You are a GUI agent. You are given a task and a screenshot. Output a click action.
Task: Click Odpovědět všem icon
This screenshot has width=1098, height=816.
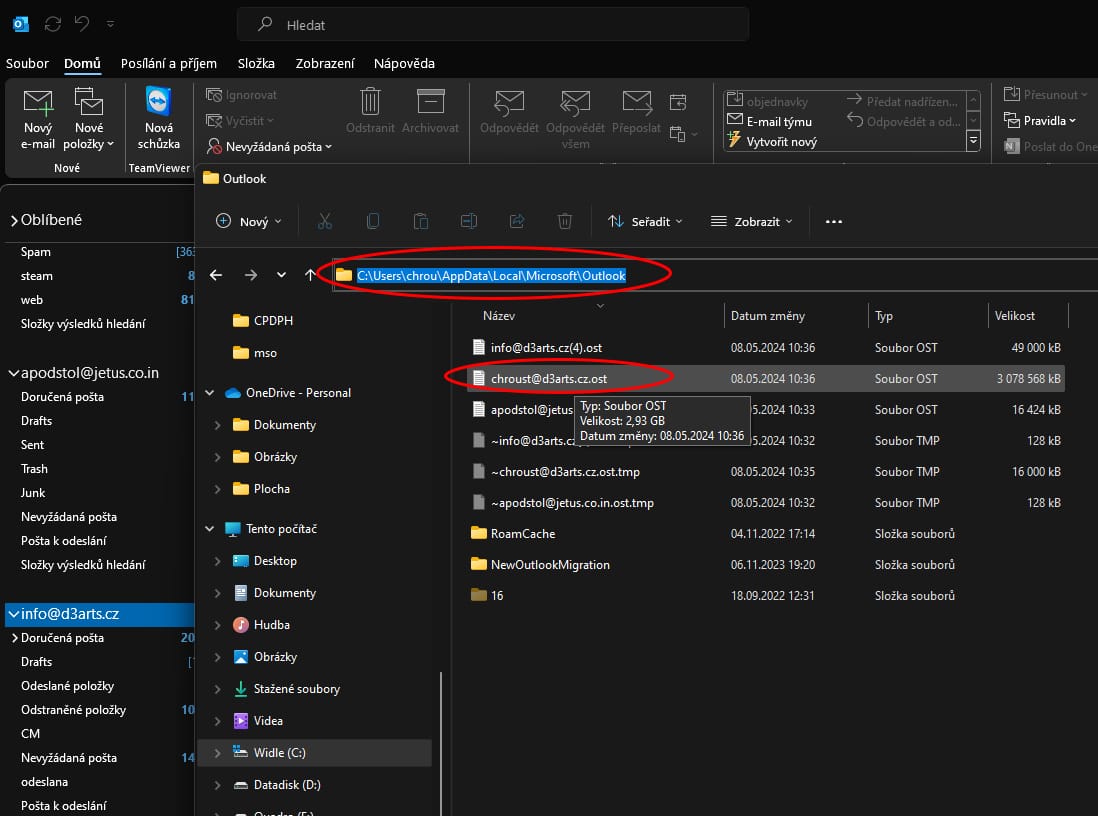click(575, 103)
